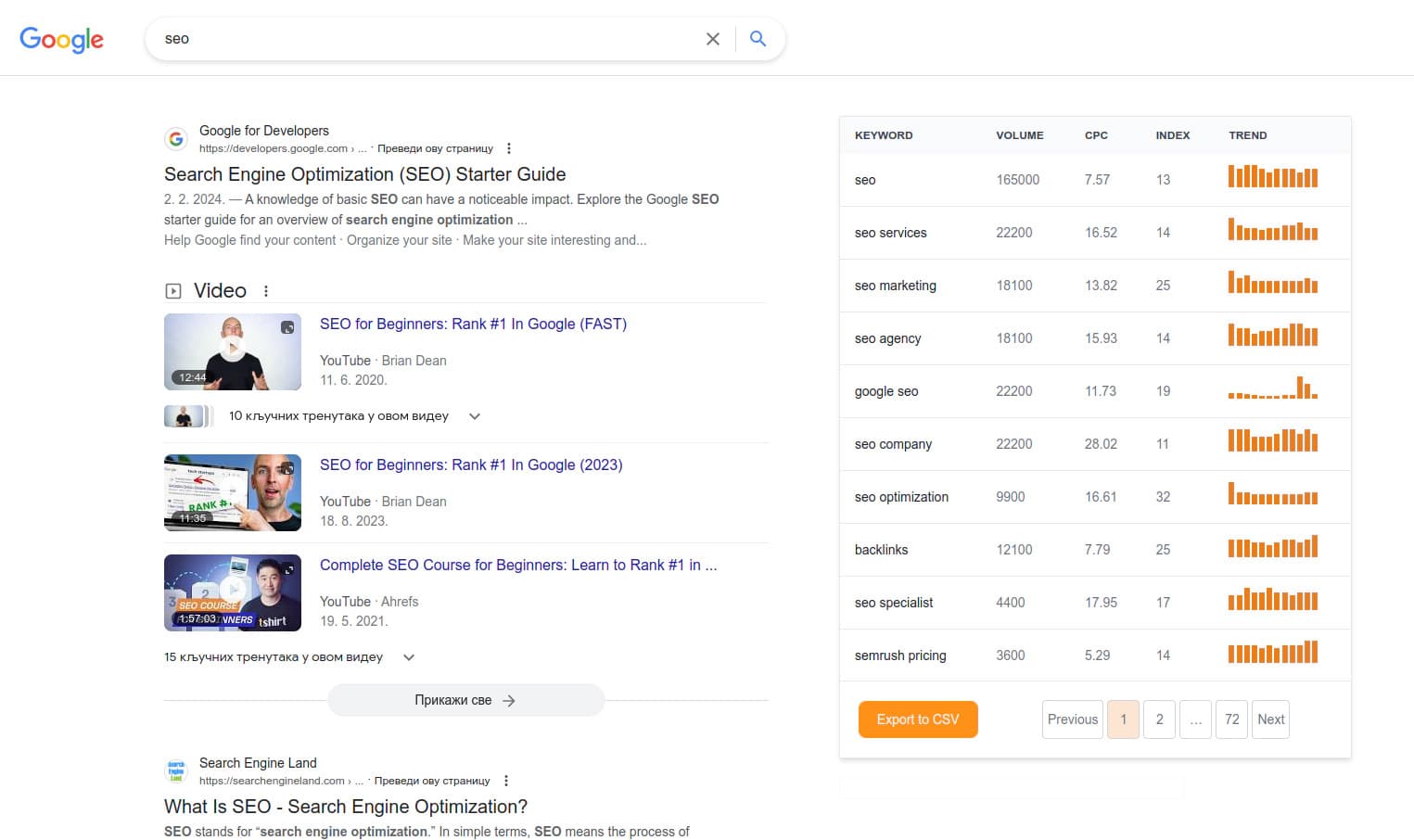Image resolution: width=1414 pixels, height=840 pixels.
Task: Click 'Преведи ову страницу' for Search Engine Land result
Action: [432, 781]
